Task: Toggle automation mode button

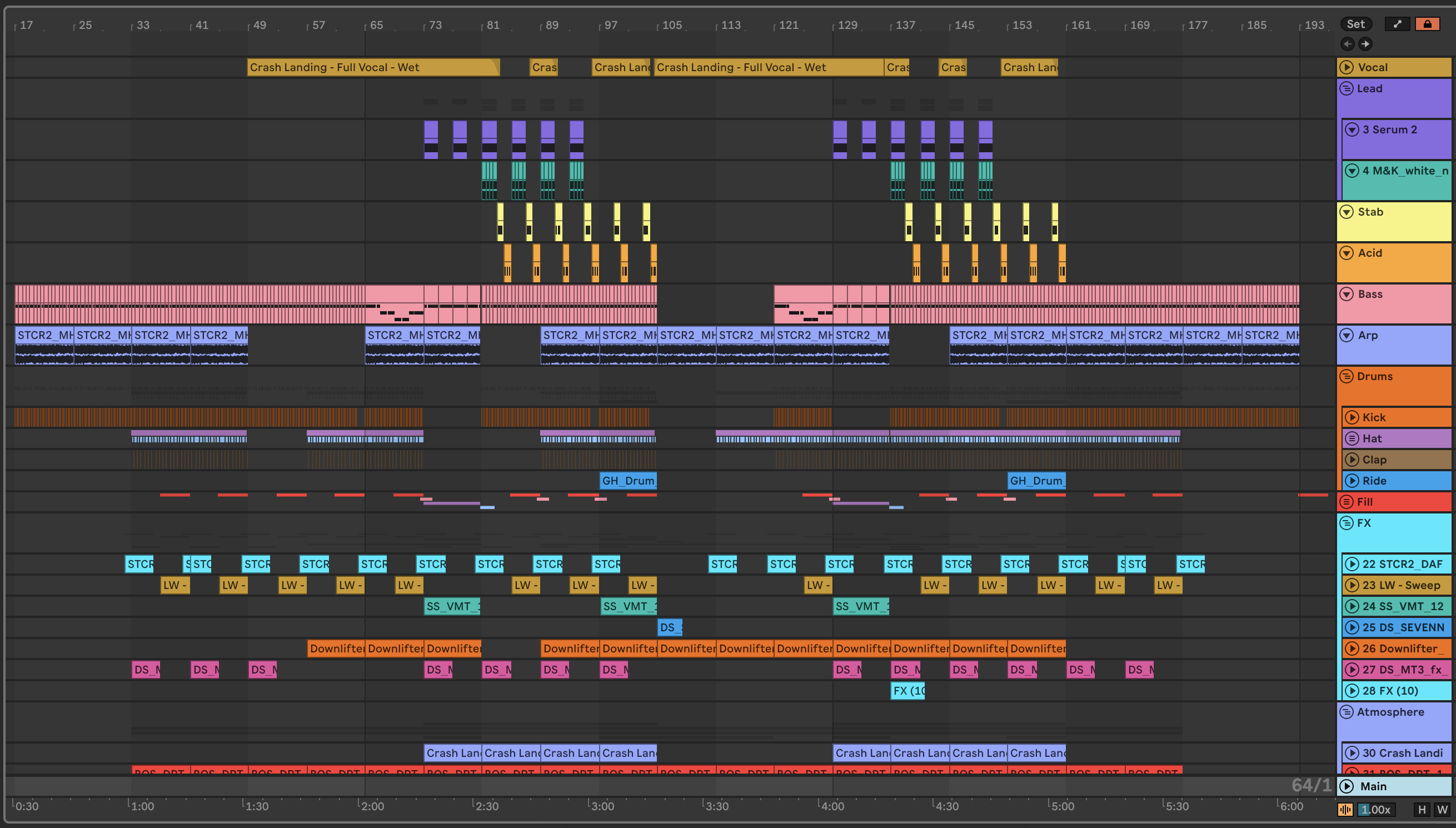Action: click(1398, 24)
